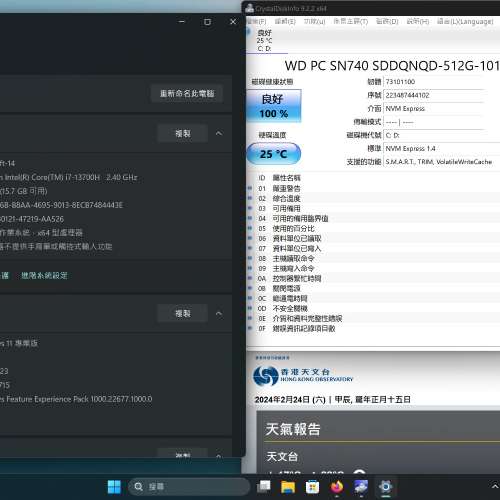
Task: Click status dot for attribute 06 row
Action: pos(250,238)
